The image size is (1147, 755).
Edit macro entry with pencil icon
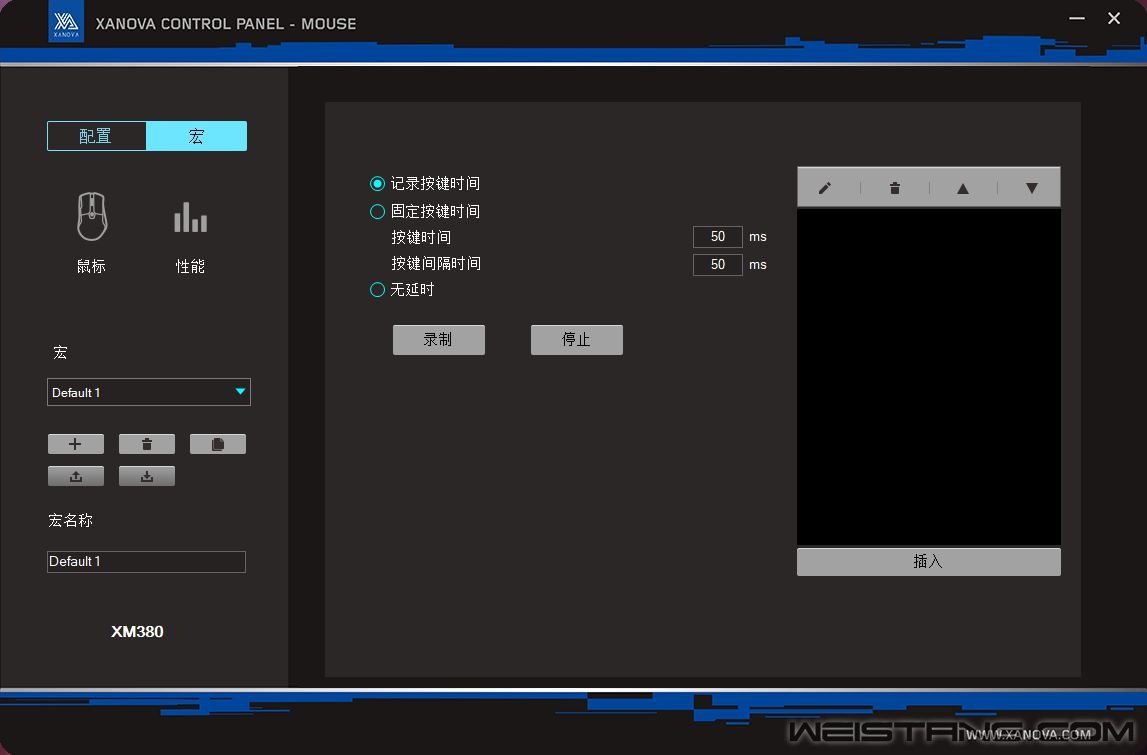click(x=824, y=188)
